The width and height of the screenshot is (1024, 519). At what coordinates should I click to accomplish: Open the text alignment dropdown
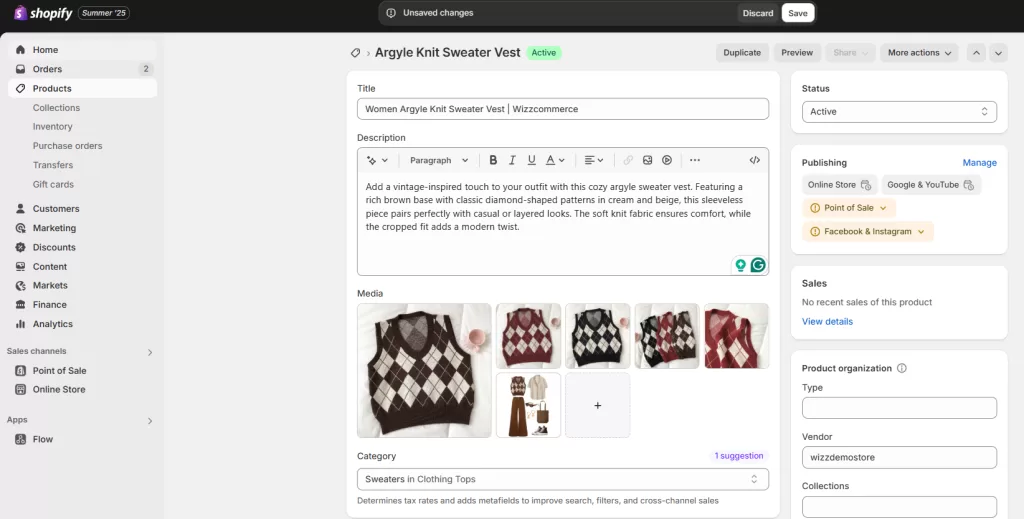[594, 160]
